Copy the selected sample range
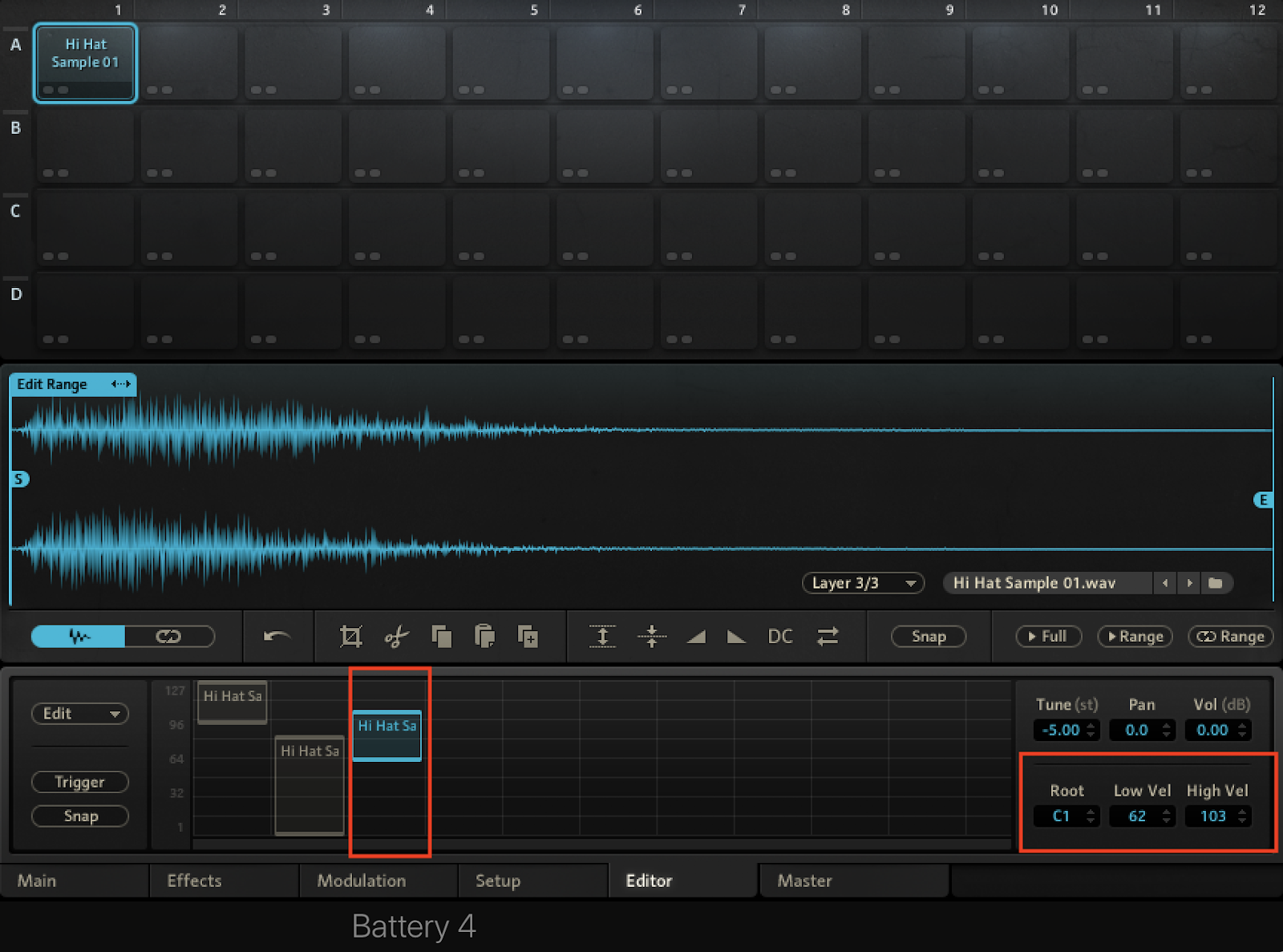1283x952 pixels. 441,637
